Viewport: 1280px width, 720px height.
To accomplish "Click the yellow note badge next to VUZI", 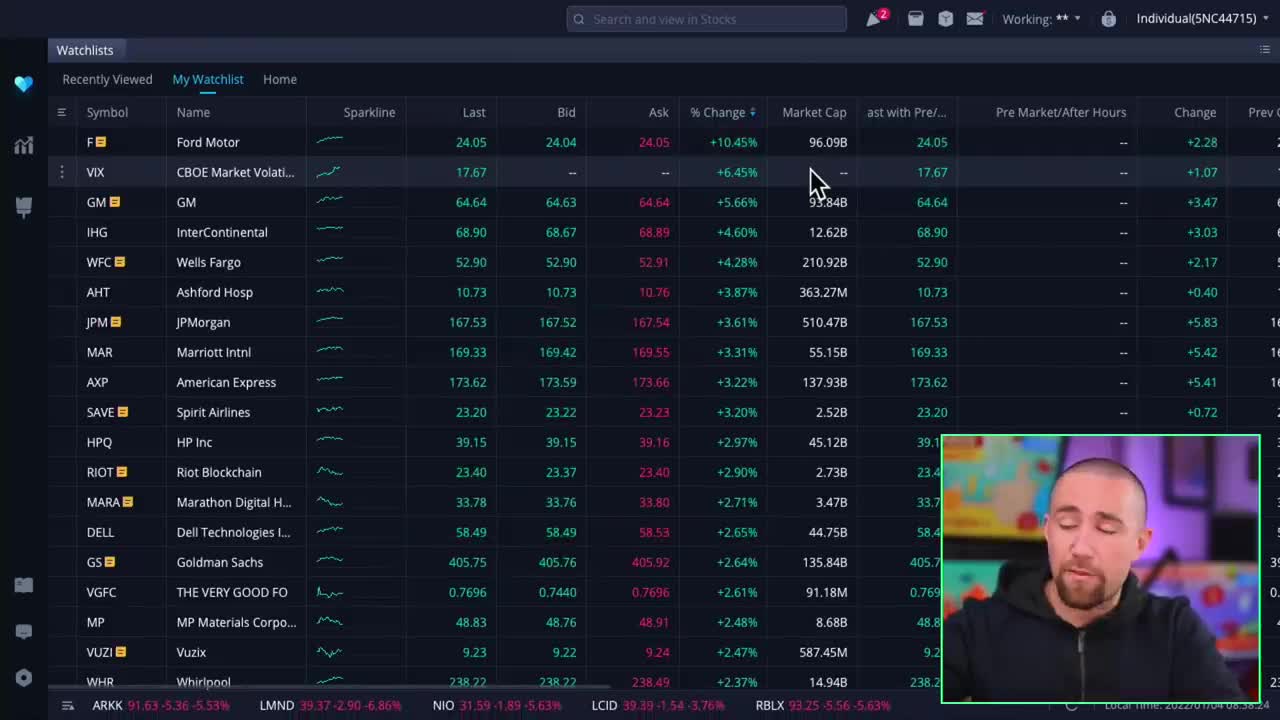I will tap(121, 652).
